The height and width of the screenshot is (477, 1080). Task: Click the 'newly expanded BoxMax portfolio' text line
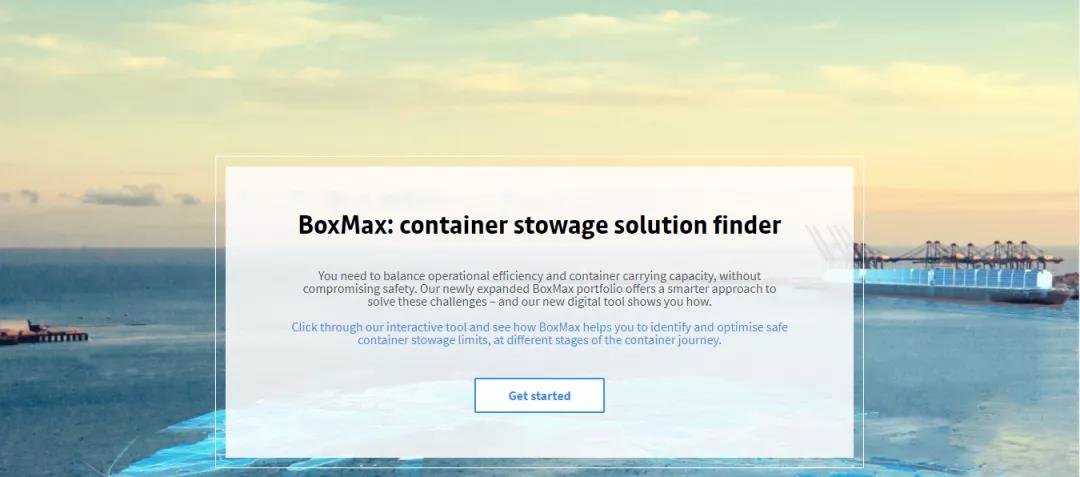(x=539, y=288)
